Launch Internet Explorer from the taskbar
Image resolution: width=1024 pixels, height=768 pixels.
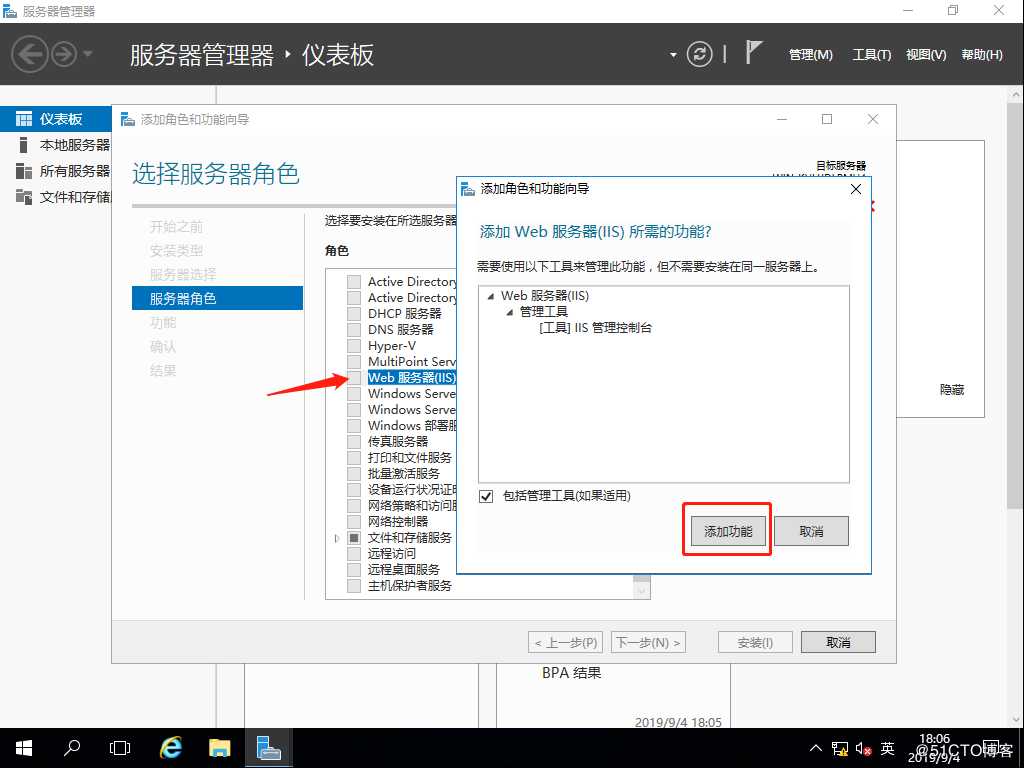(x=171, y=748)
